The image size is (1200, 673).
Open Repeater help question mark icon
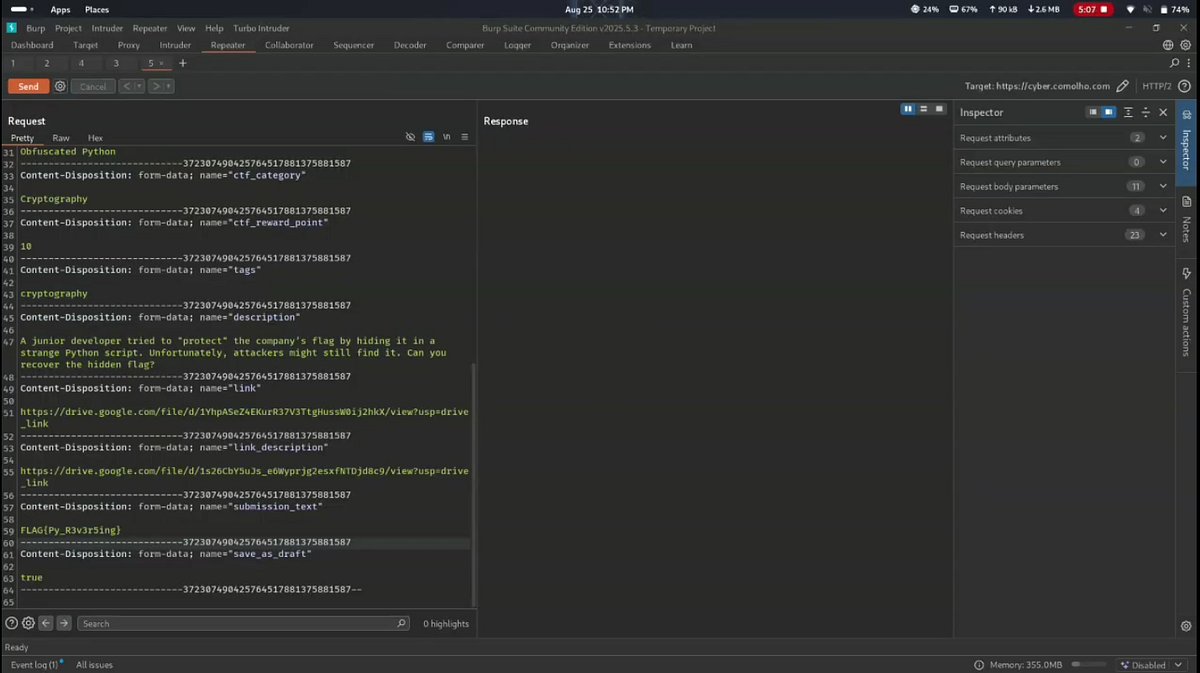click(x=1185, y=86)
